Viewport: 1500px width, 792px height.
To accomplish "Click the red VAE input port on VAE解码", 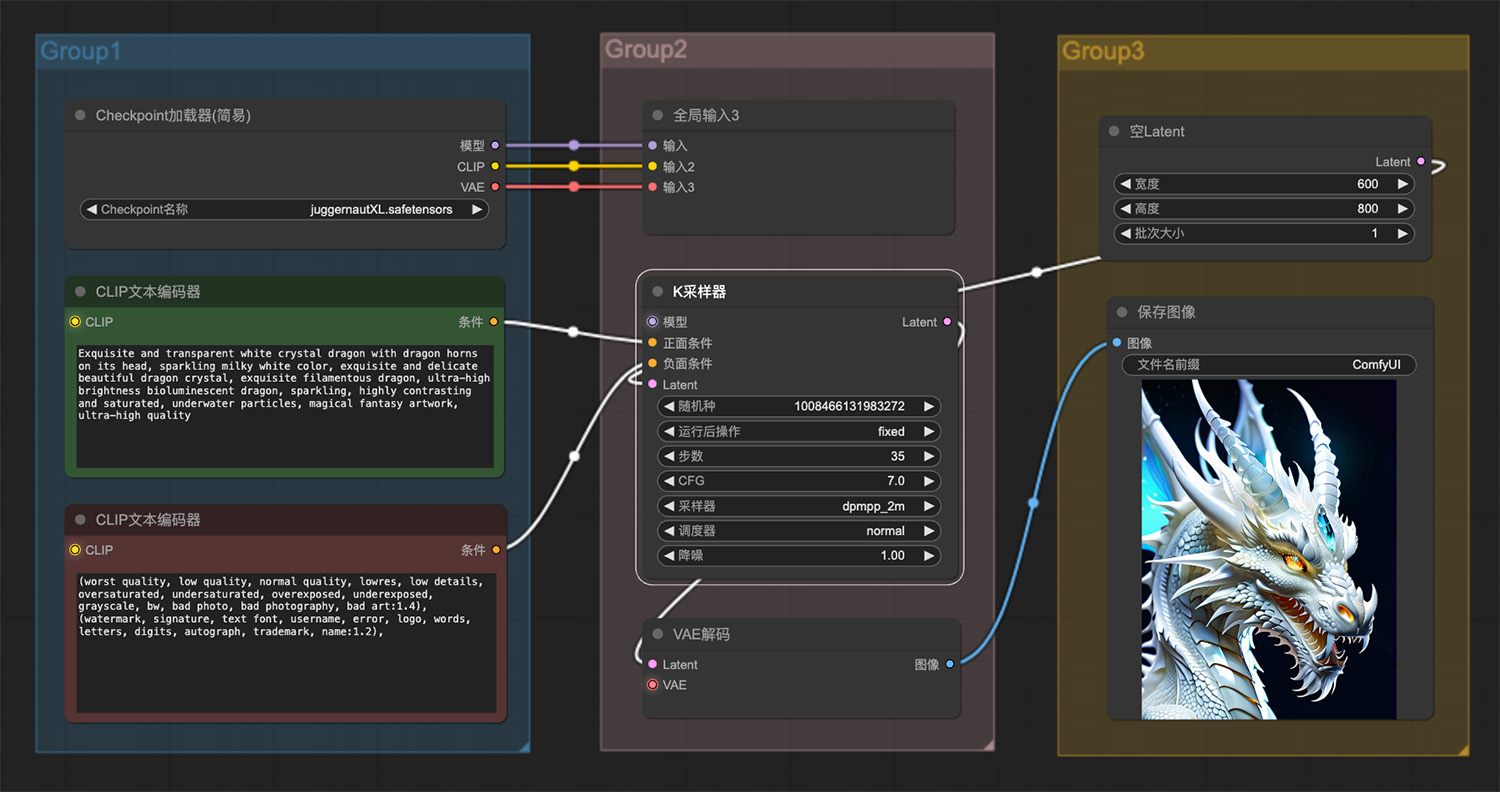I will pos(653,685).
